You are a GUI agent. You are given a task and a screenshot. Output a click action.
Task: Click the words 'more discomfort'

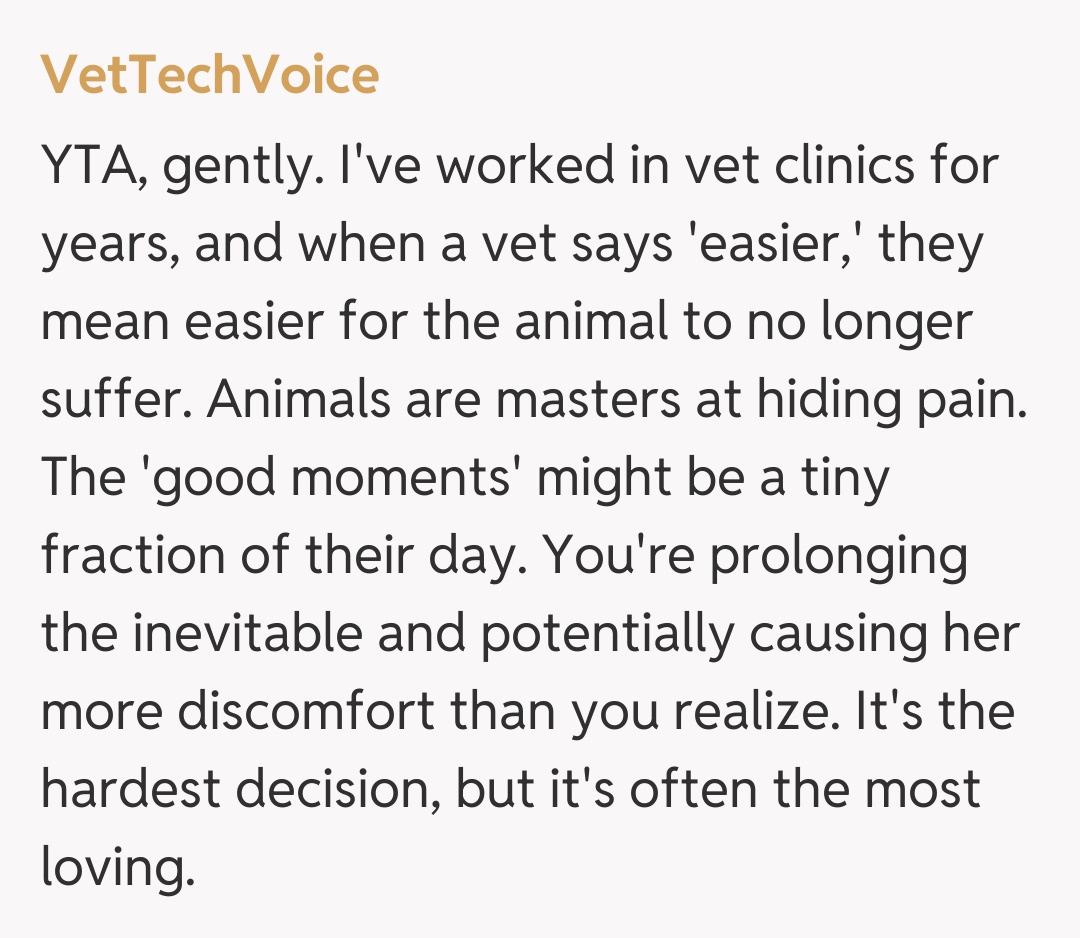(238, 713)
